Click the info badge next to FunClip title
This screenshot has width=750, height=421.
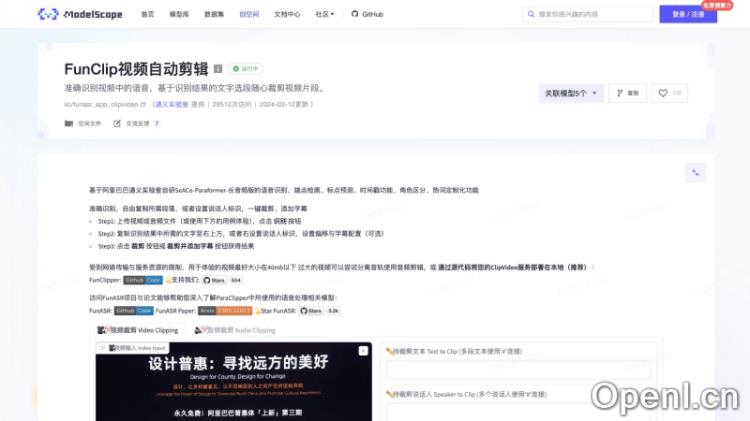coord(218,69)
